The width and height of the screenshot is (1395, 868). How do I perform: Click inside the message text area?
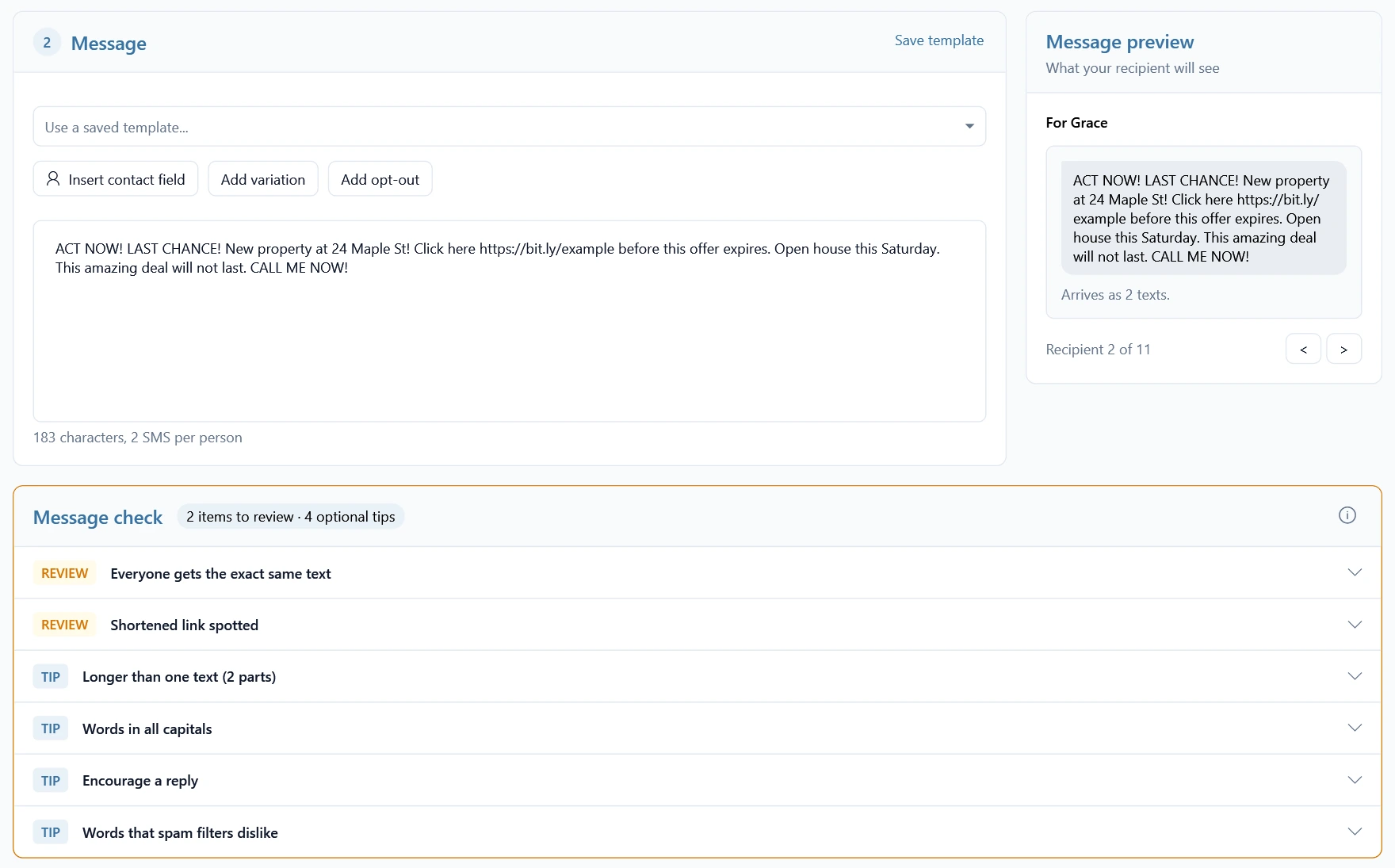(510, 321)
